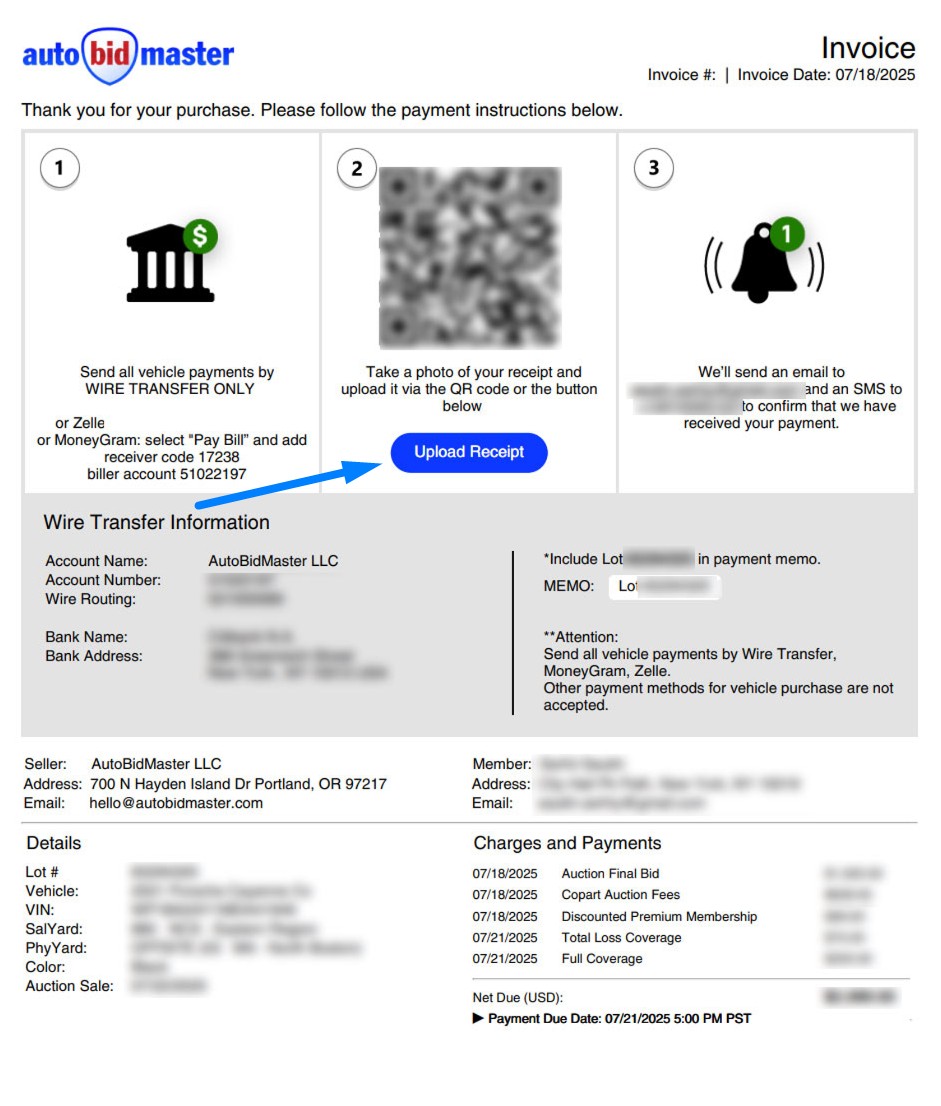Image resolution: width=941 pixels, height=1106 pixels.
Task: Click the Auction Final Bid row
Action: coord(610,874)
